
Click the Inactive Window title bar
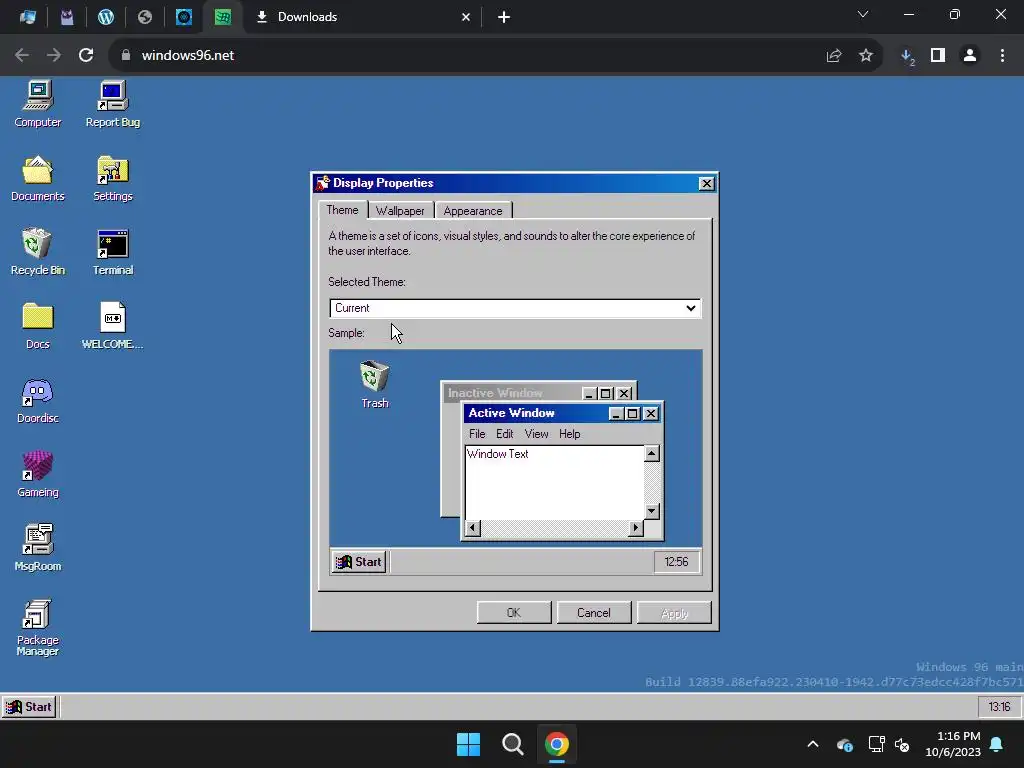point(513,393)
